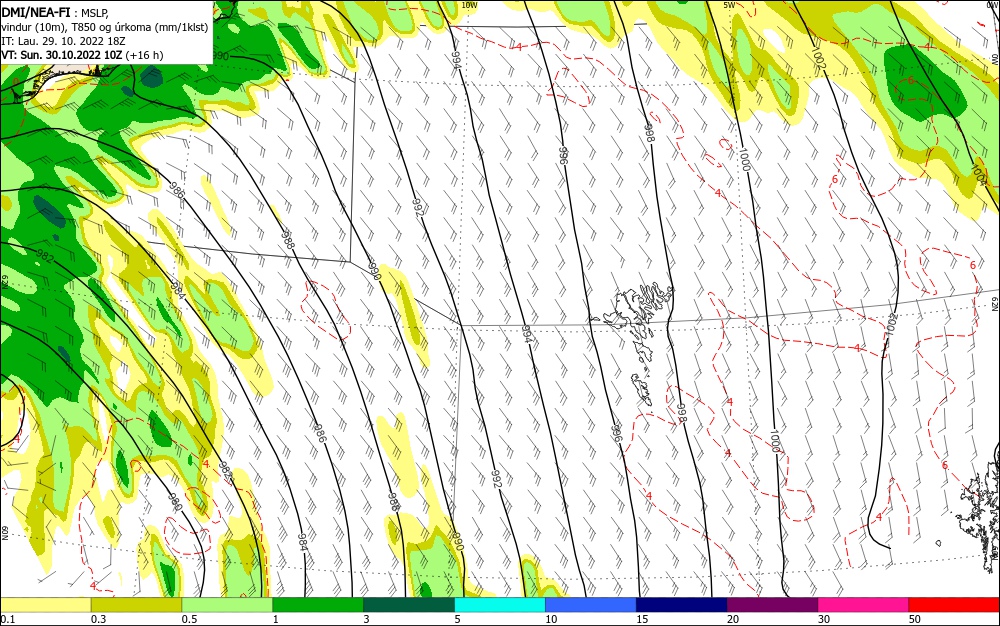The image size is (1000, 626).
Task: Select the dark green 3–5 legend swatch
Action: [x=409, y=605]
